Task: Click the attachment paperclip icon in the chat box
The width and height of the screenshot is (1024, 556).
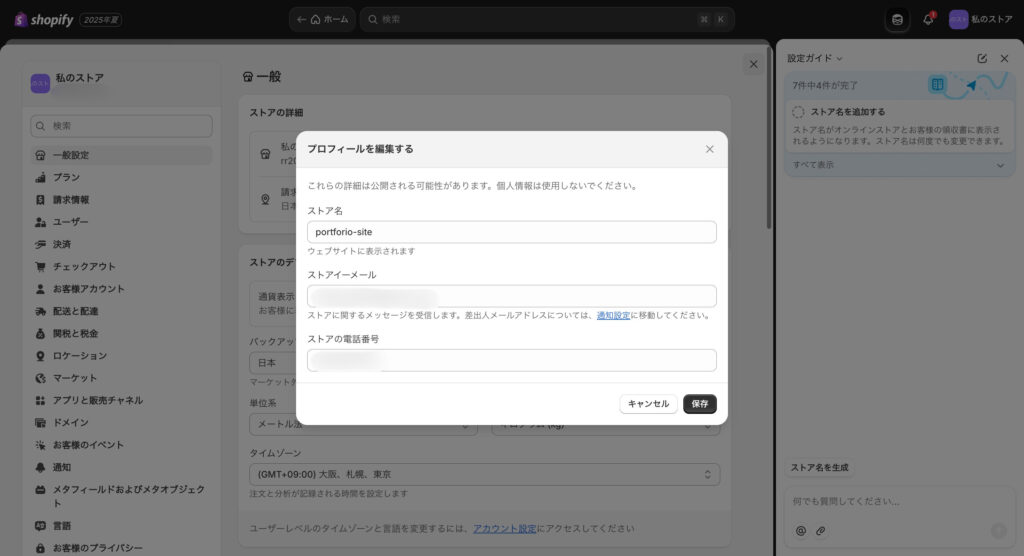Action: click(x=820, y=530)
